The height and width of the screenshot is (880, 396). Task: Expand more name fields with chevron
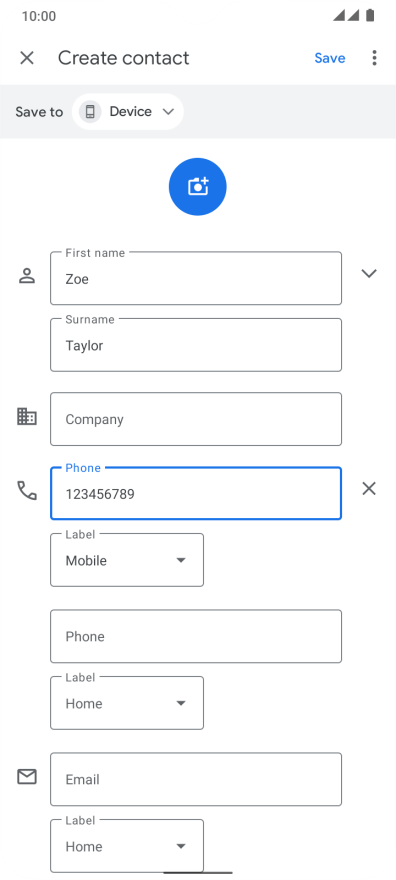[x=369, y=273]
